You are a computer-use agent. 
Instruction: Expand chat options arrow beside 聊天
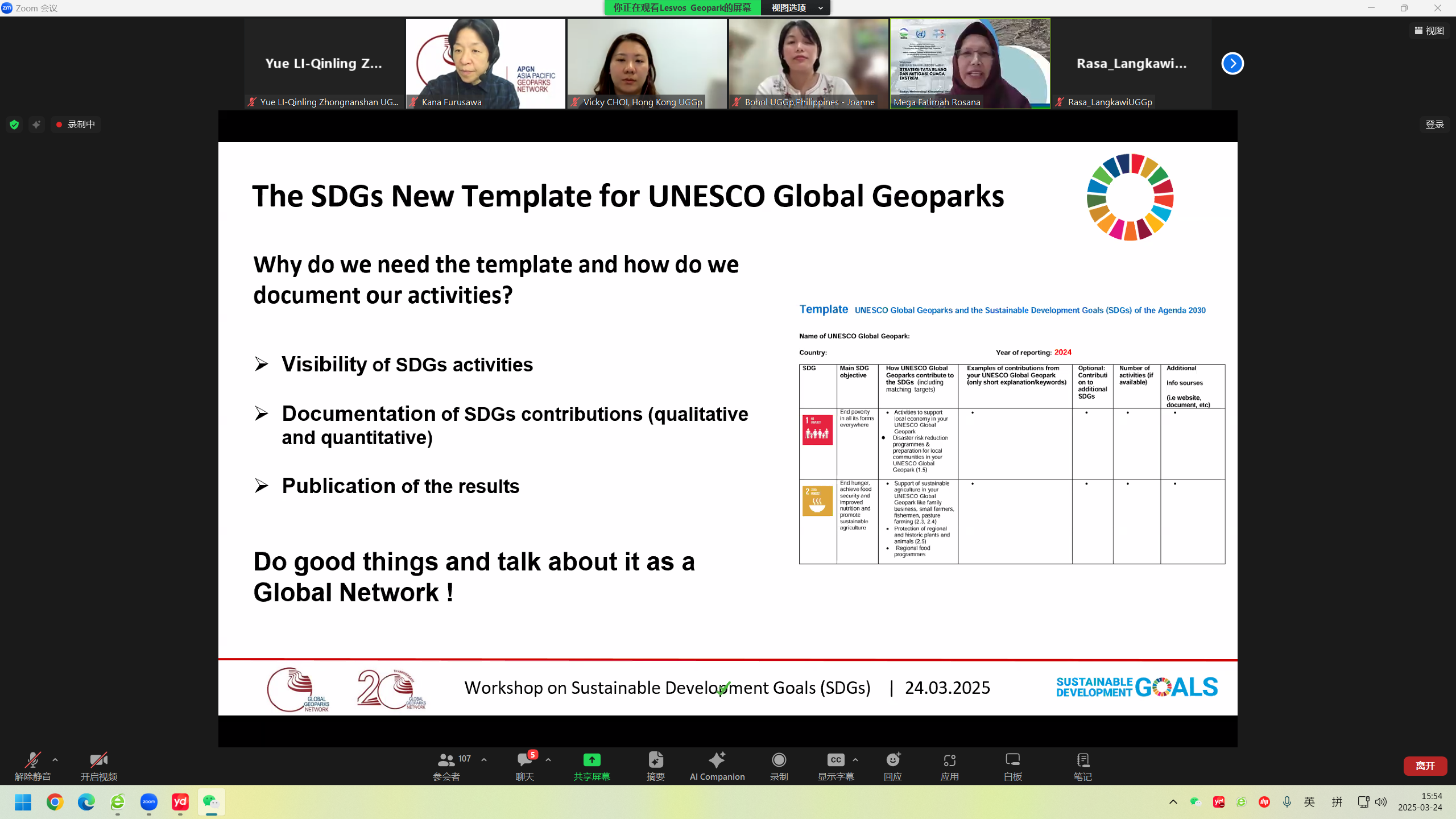548,759
